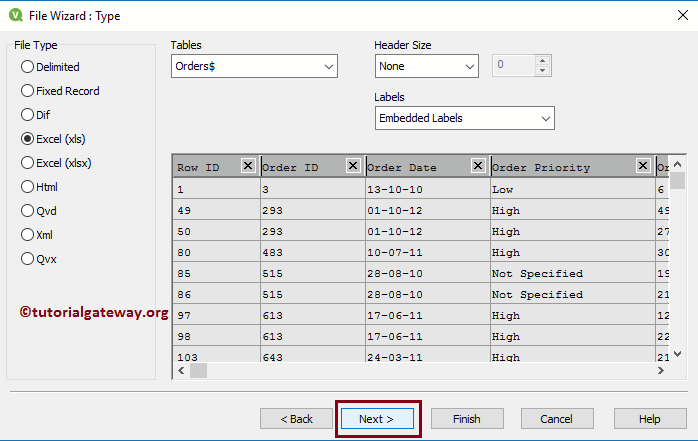Screen dimensions: 698x441
Task: Cancel the File Wizard
Action: click(x=557, y=419)
